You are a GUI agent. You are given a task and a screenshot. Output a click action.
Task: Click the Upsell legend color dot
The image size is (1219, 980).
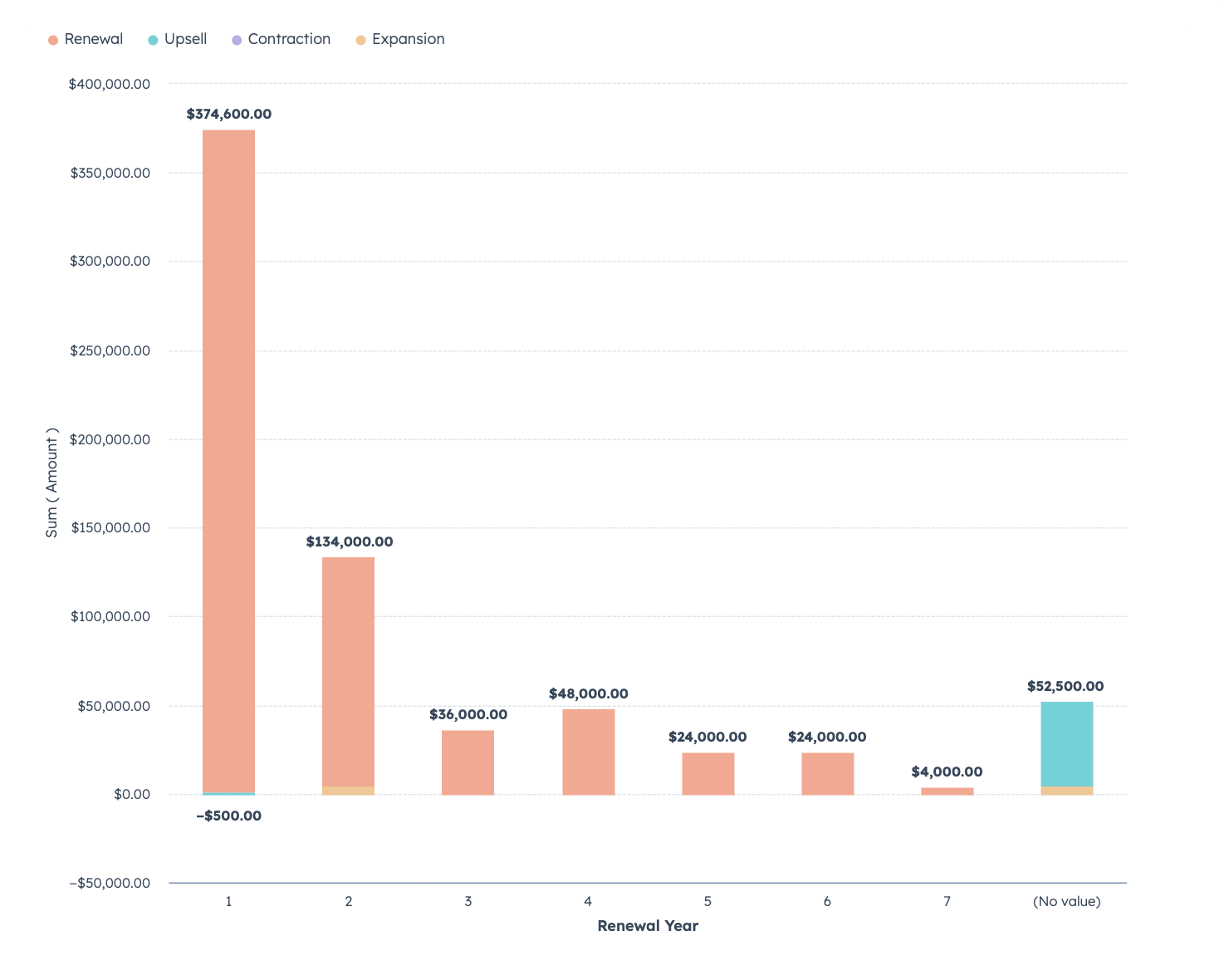pos(152,39)
